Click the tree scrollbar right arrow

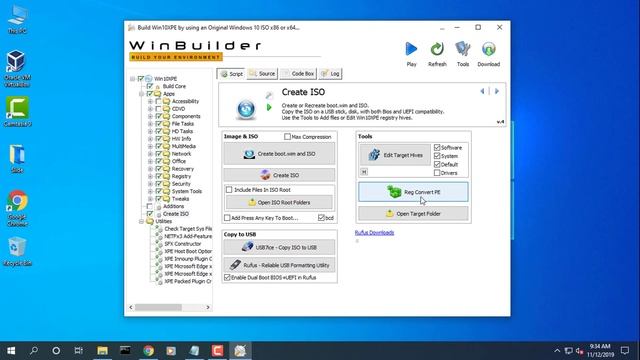point(208,307)
